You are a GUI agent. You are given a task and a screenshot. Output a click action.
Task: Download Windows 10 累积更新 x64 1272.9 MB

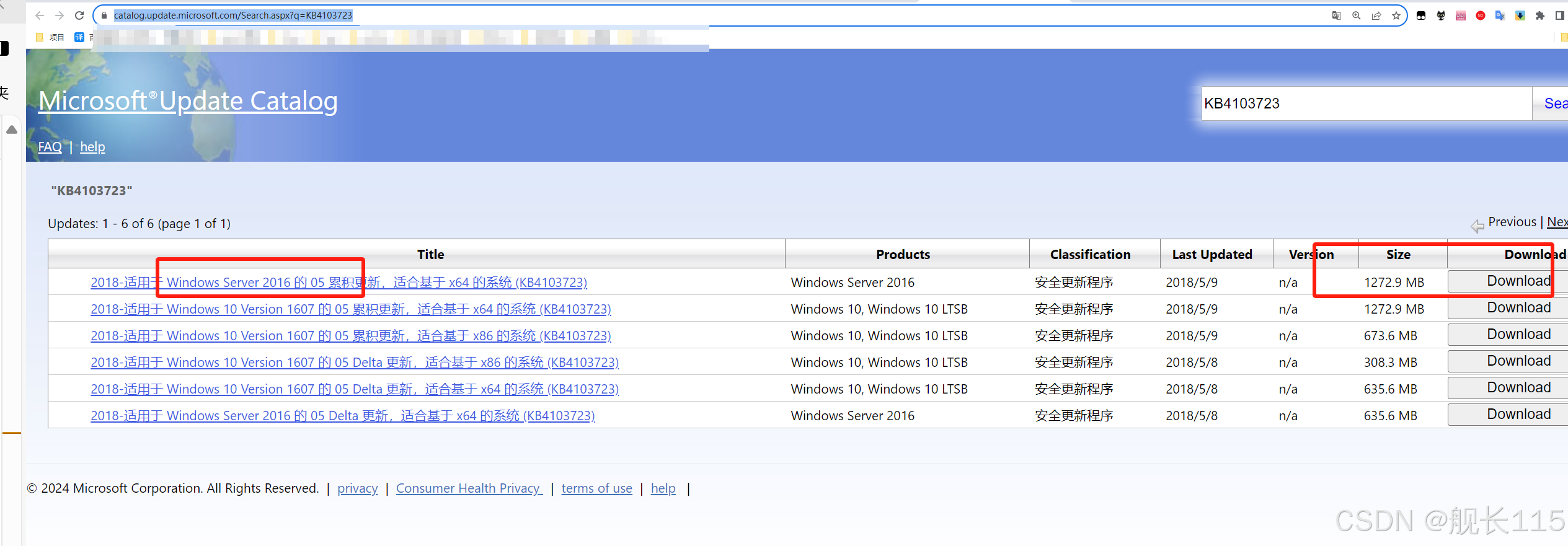coord(1508,308)
